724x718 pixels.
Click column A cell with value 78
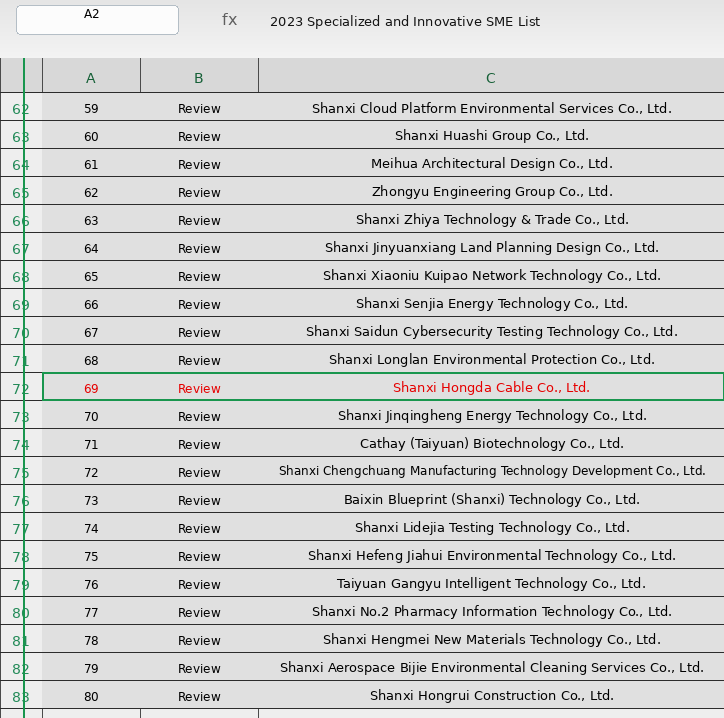coord(91,640)
